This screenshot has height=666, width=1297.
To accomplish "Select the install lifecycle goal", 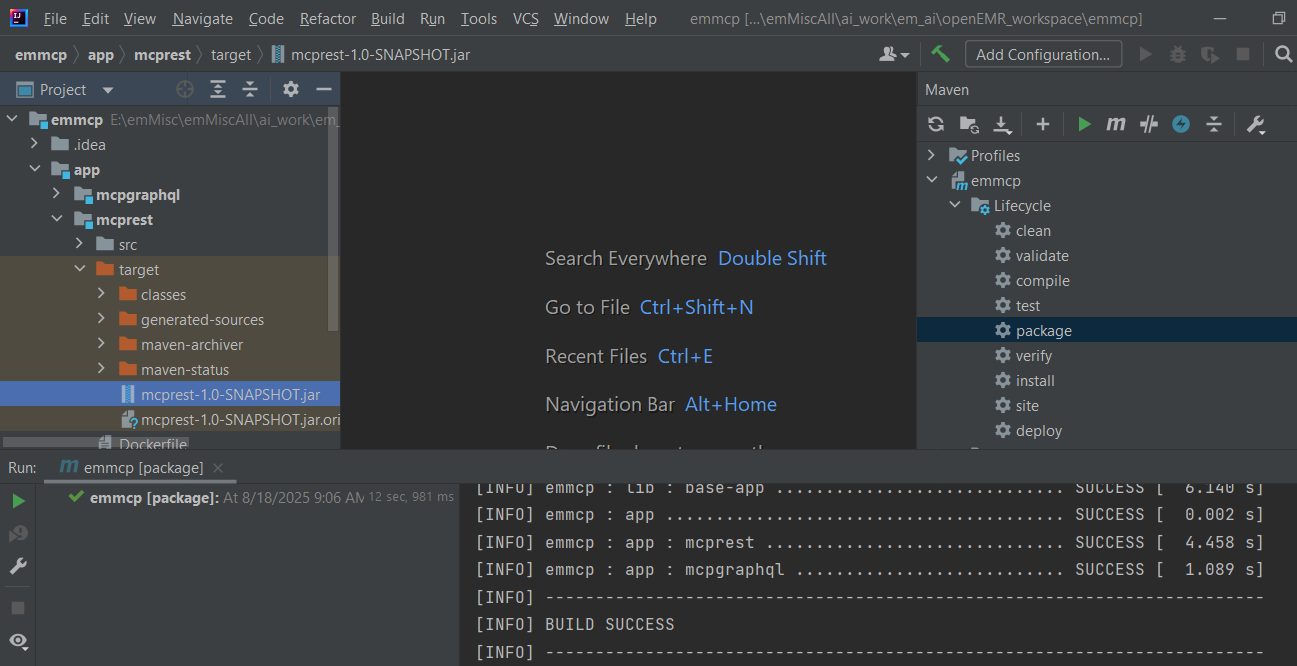I will 1035,380.
